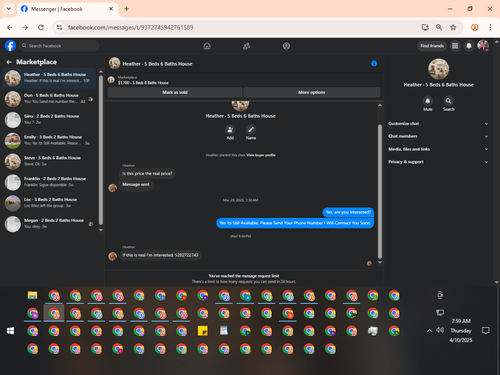Click Heather's 'If this is real I'm interested' message
The height and width of the screenshot is (375, 500).
tap(160, 255)
